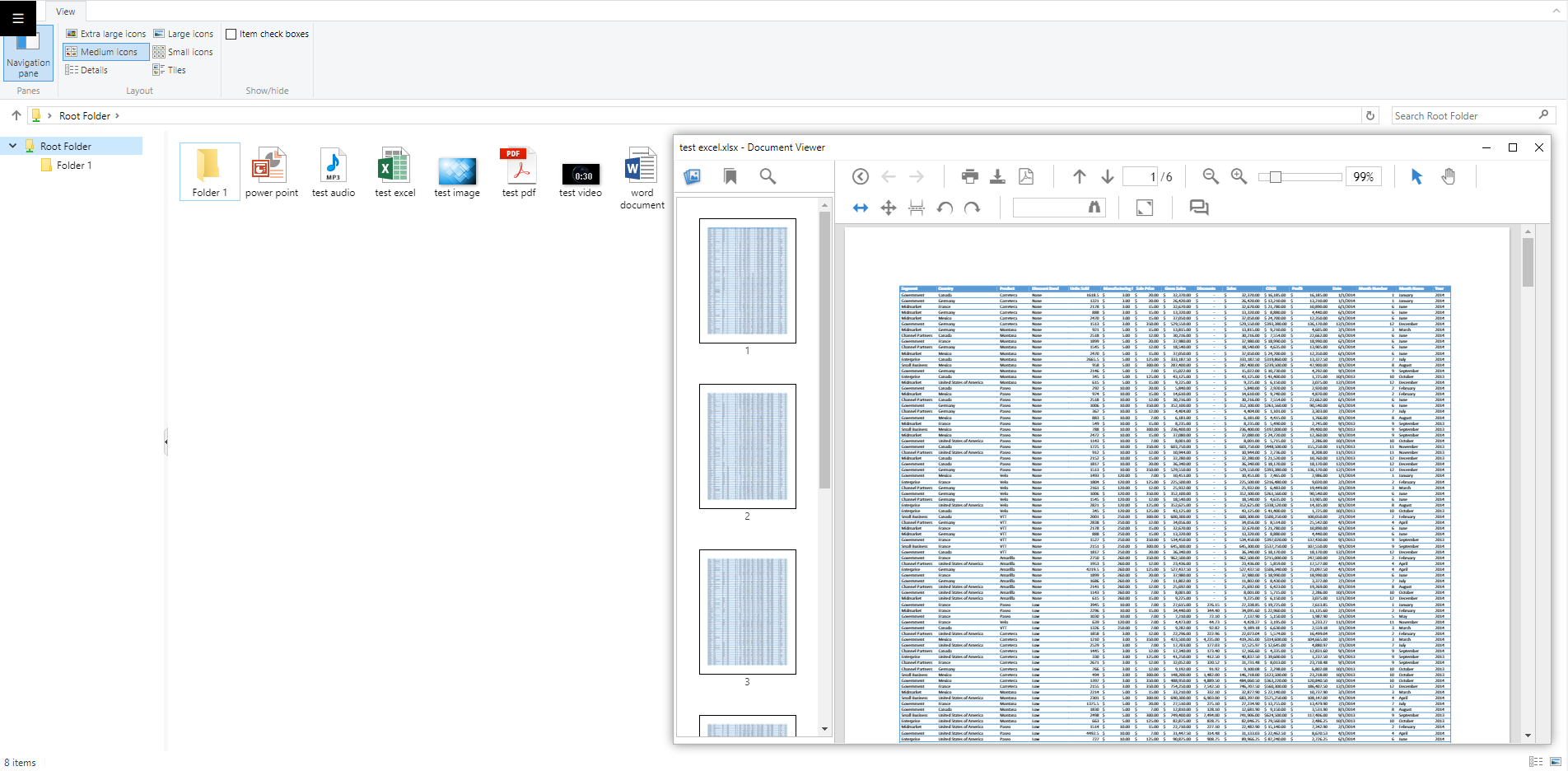Focus the Search Root Folder box
The image size is (1568, 771).
(1464, 115)
